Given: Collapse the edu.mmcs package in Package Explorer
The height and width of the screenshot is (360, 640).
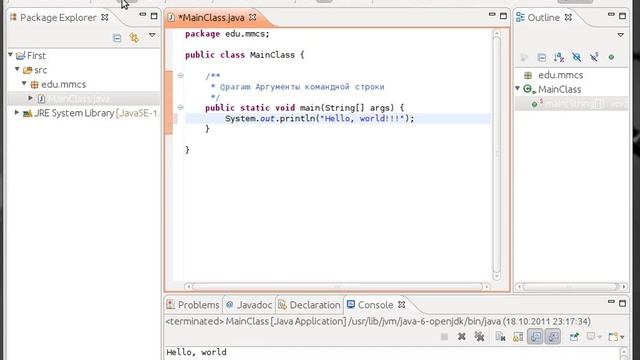Looking at the screenshot, I should tap(24, 84).
